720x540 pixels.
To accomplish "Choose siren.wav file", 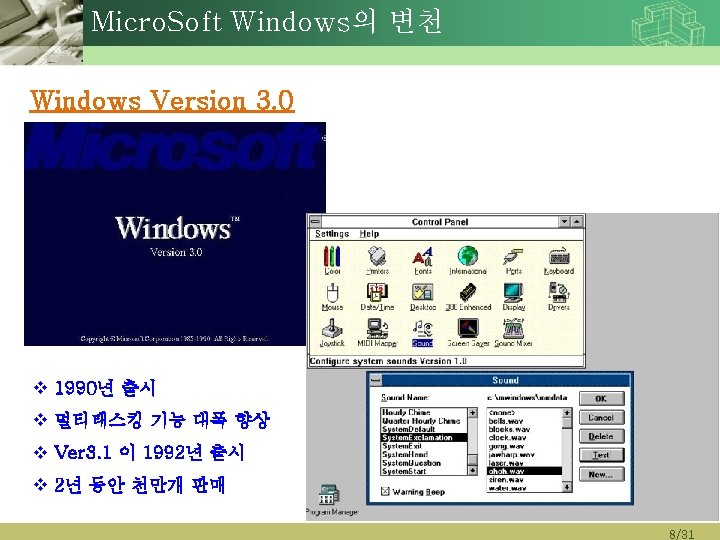I will 524,479.
